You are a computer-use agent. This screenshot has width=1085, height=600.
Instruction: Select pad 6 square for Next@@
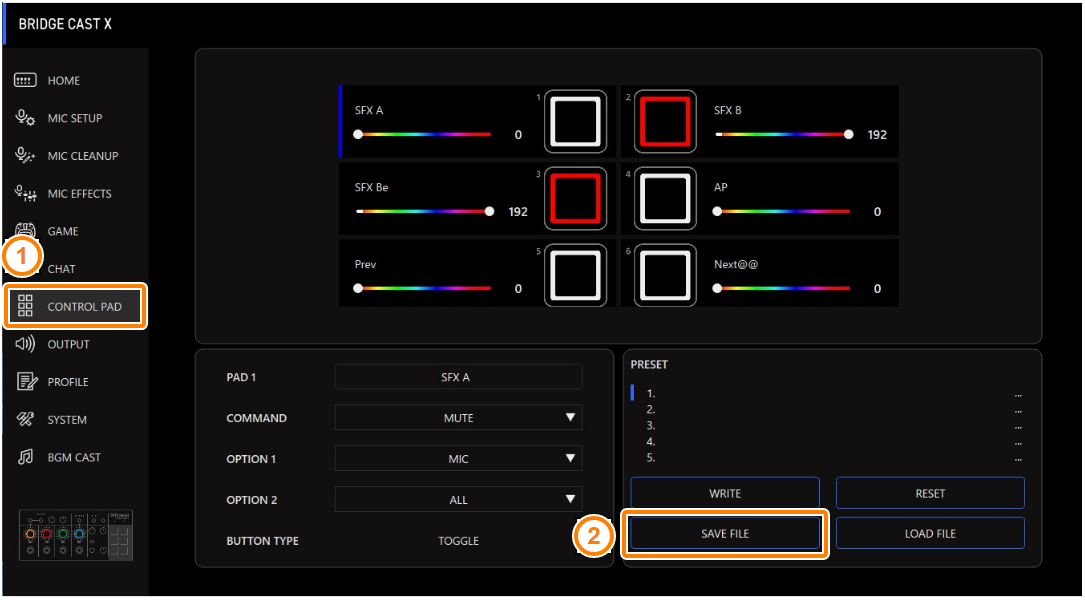(665, 275)
